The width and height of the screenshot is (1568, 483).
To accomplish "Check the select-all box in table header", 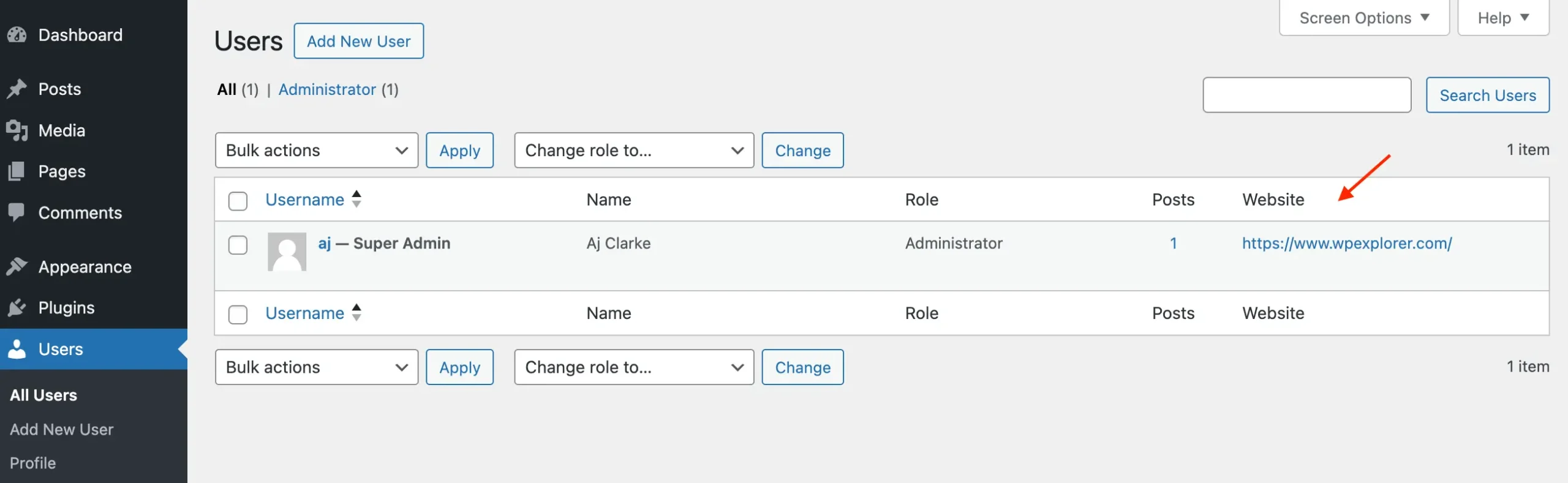I will tap(238, 201).
